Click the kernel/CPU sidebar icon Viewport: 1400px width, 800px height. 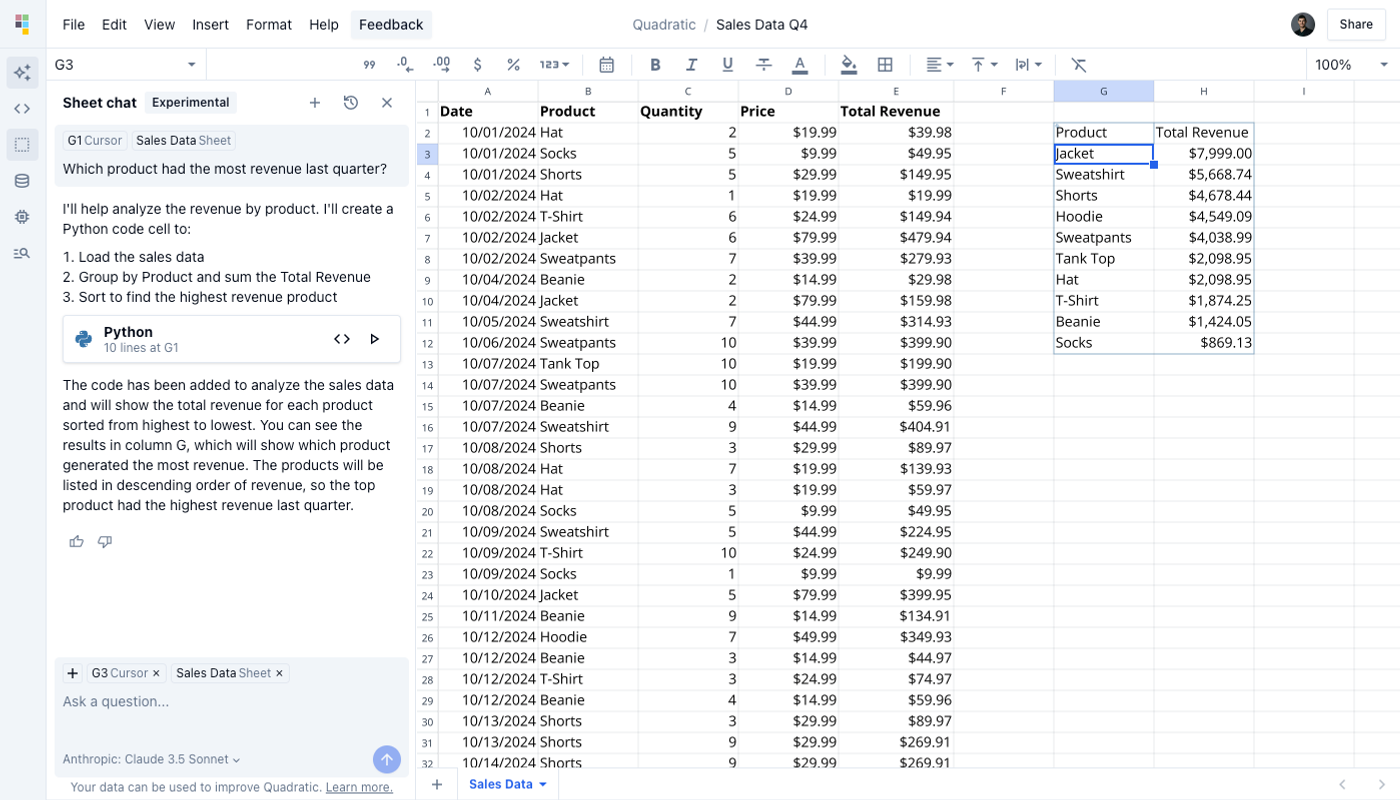point(22,217)
